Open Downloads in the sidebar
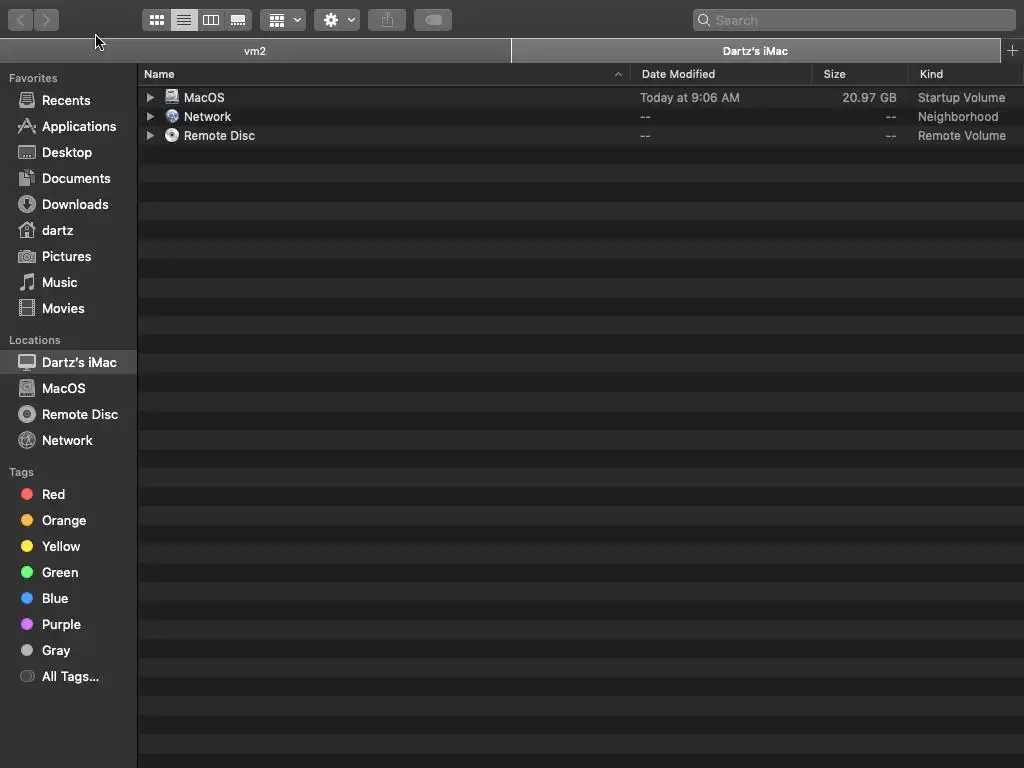This screenshot has height=768, width=1024. [69, 204]
